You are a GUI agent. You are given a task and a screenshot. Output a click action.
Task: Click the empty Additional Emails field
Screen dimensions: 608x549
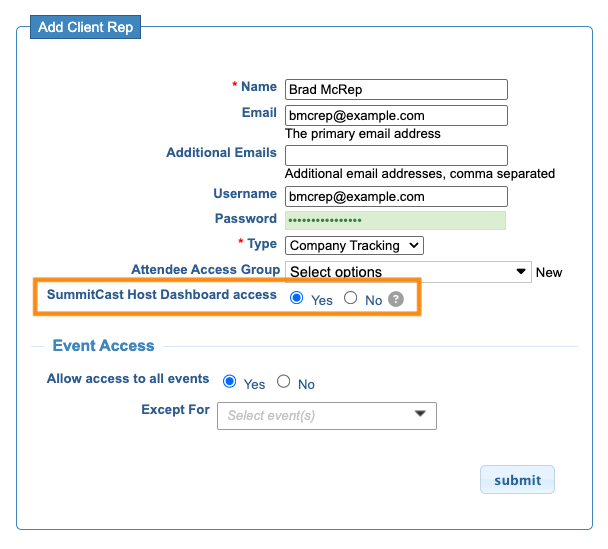coord(396,155)
